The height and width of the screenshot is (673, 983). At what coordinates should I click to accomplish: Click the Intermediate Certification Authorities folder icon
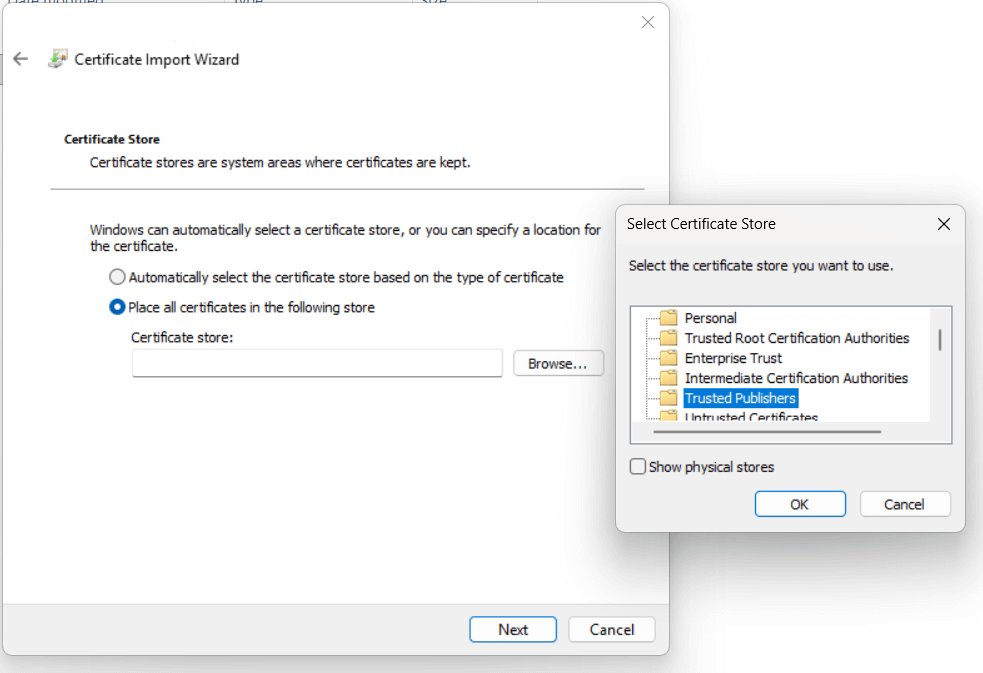click(669, 378)
